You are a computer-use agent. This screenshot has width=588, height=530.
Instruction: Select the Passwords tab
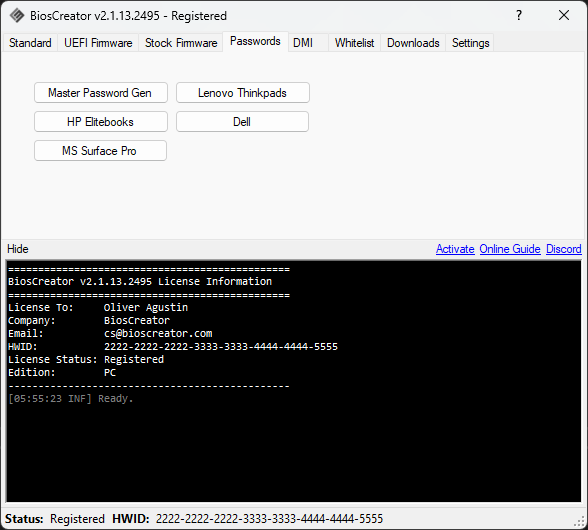[x=255, y=41]
